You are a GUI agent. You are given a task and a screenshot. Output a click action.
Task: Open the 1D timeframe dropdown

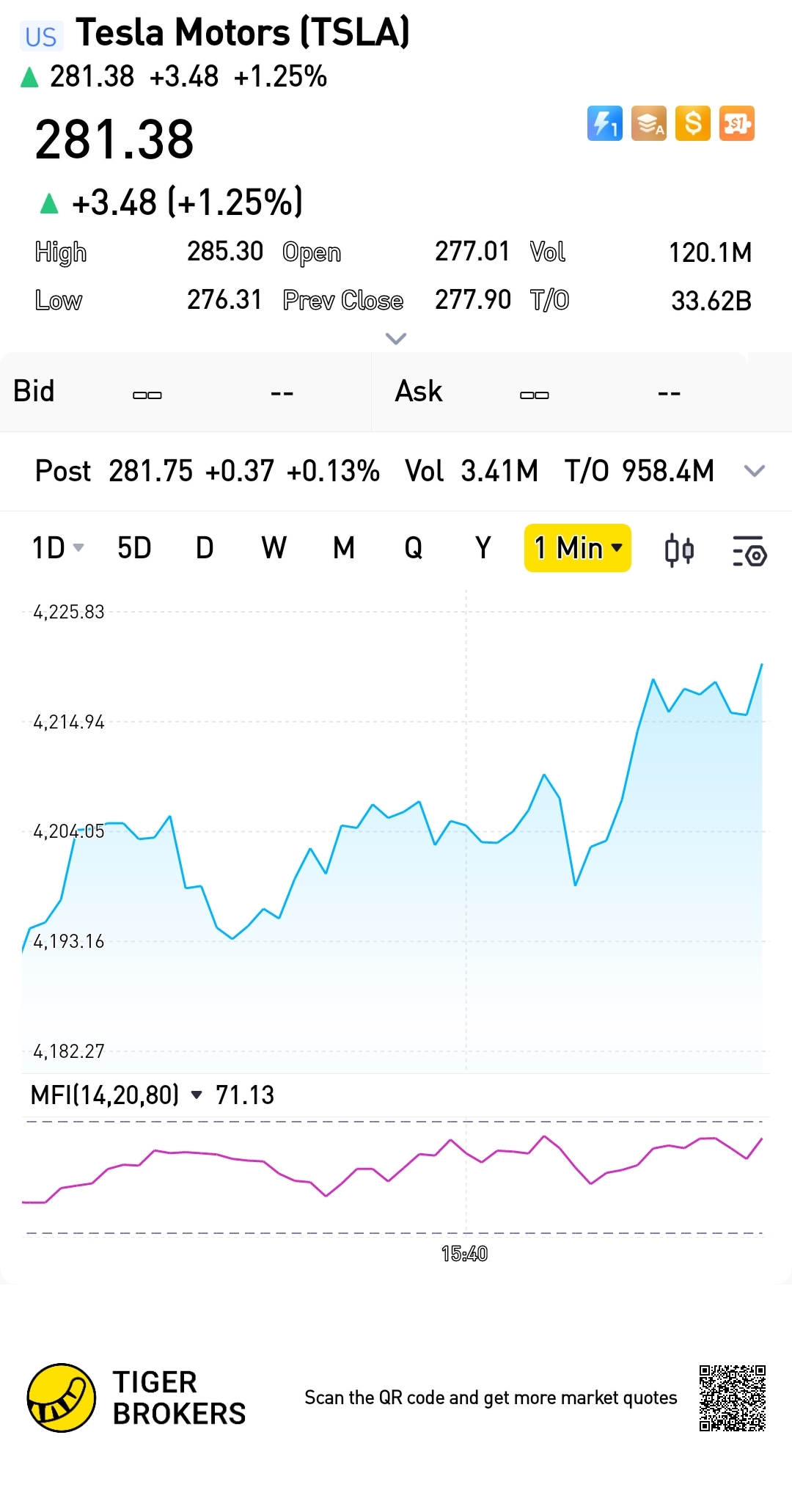(57, 548)
